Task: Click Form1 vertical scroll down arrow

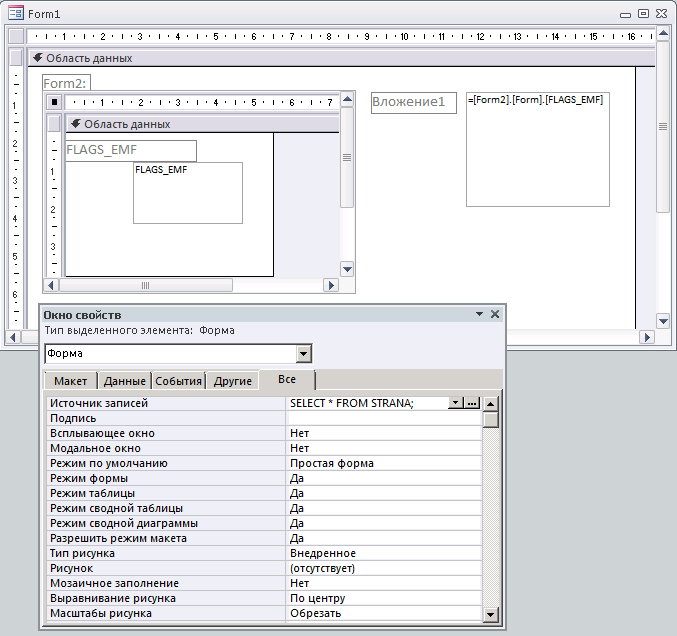Action: click(663, 321)
